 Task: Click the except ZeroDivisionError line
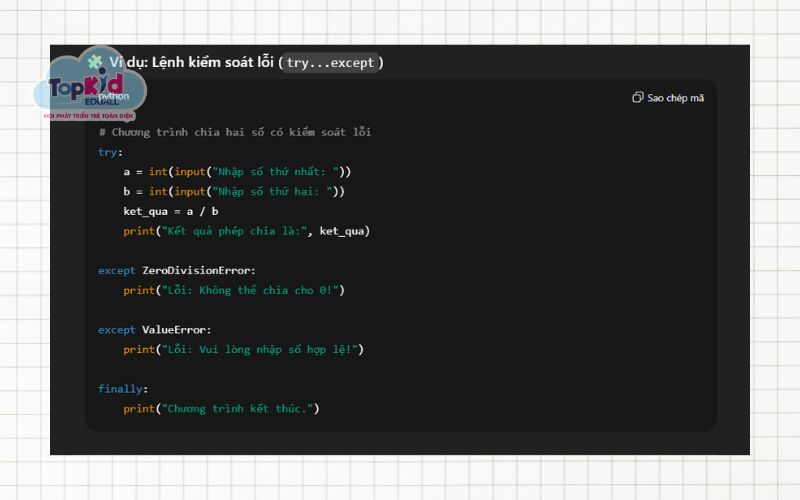coord(177,270)
